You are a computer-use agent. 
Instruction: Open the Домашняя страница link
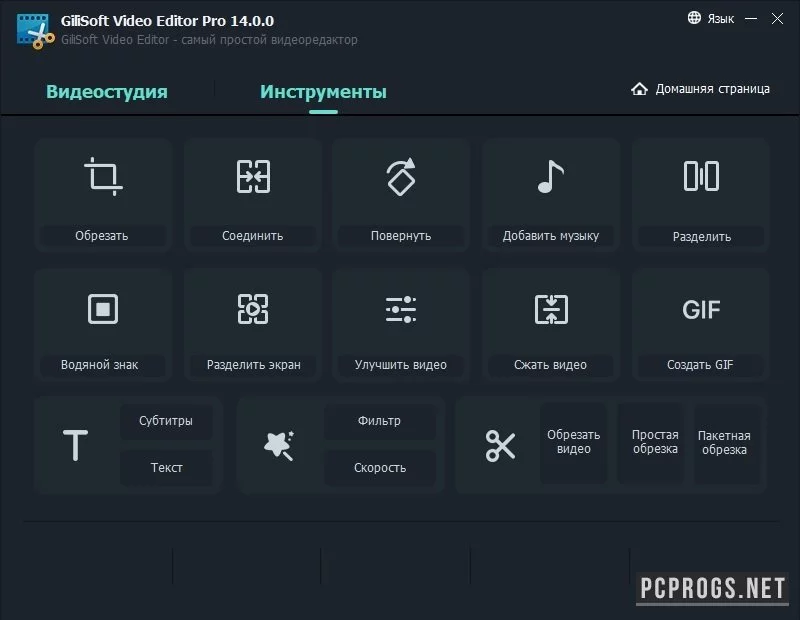pyautogui.click(x=712, y=89)
